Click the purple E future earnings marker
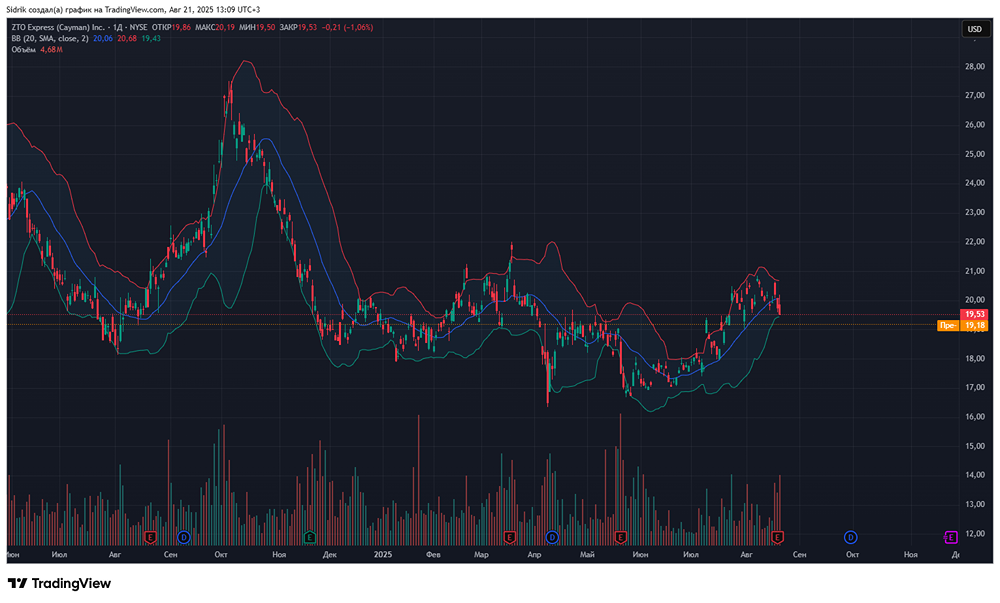 [x=950, y=537]
